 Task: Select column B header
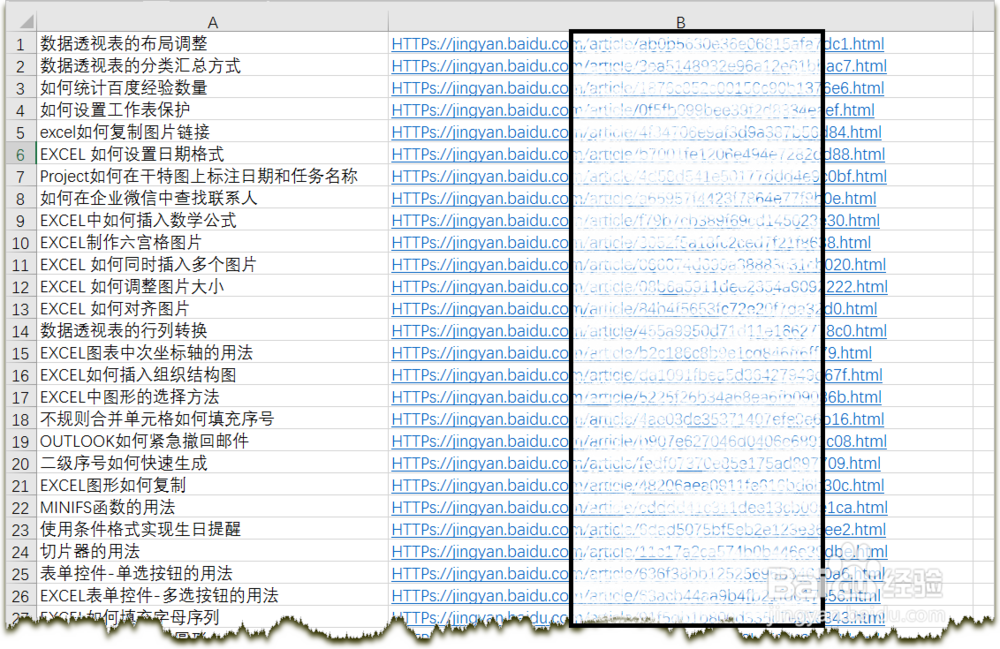click(680, 22)
